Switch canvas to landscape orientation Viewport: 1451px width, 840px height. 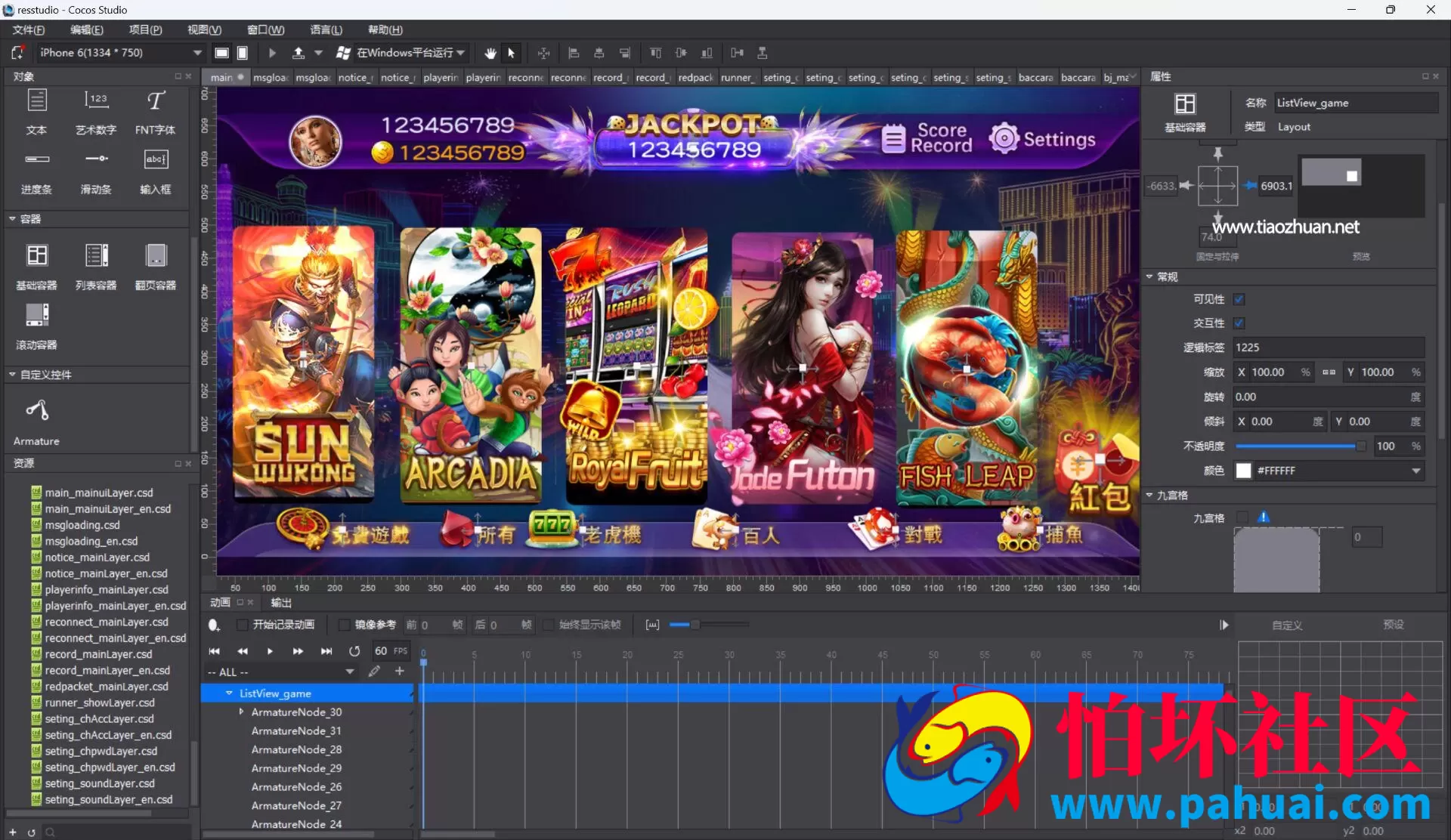coord(221,53)
